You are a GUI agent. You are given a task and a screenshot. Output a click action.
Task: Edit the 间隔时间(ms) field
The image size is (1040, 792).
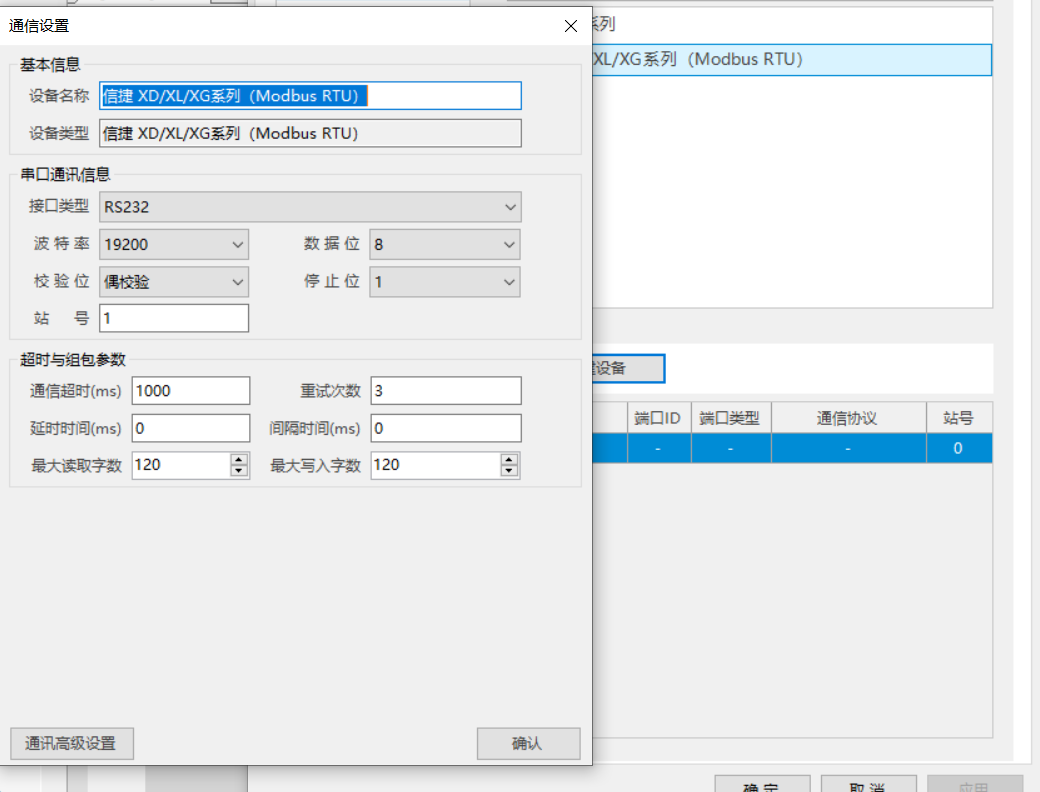tap(446, 428)
